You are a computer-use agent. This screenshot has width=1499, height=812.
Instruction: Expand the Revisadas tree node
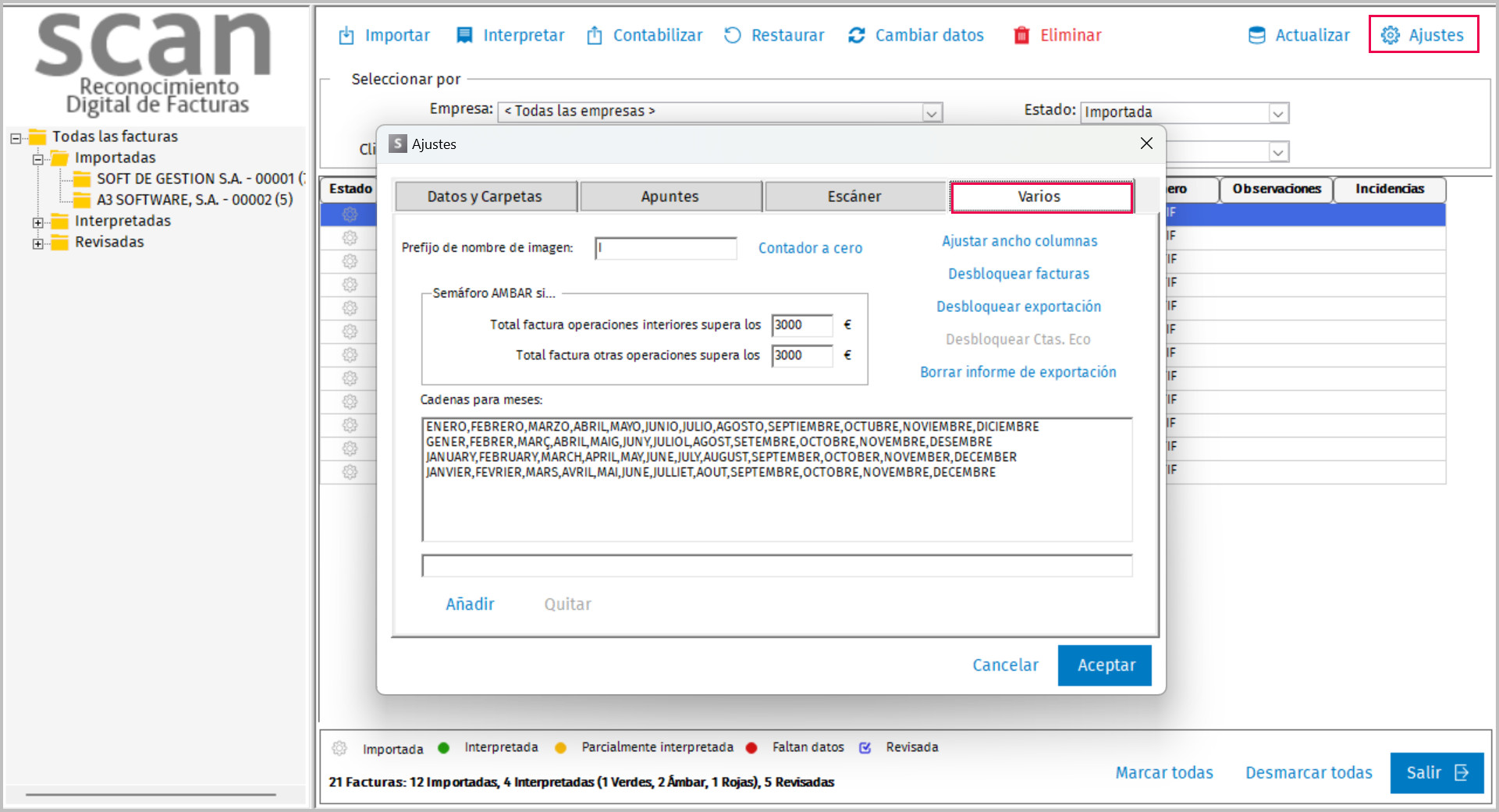click(x=37, y=243)
